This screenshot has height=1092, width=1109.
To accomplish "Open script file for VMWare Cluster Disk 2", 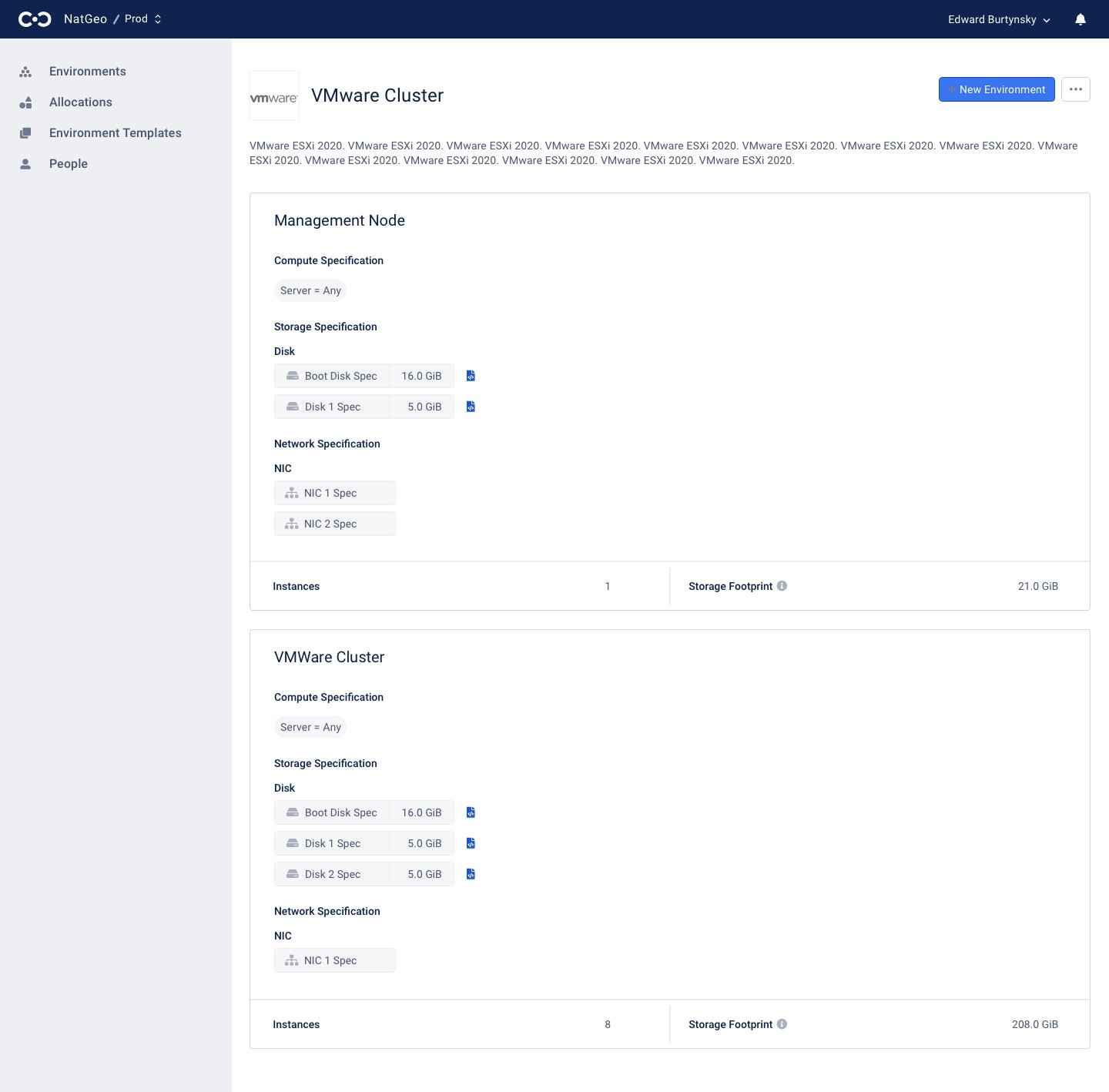I will pos(471,874).
